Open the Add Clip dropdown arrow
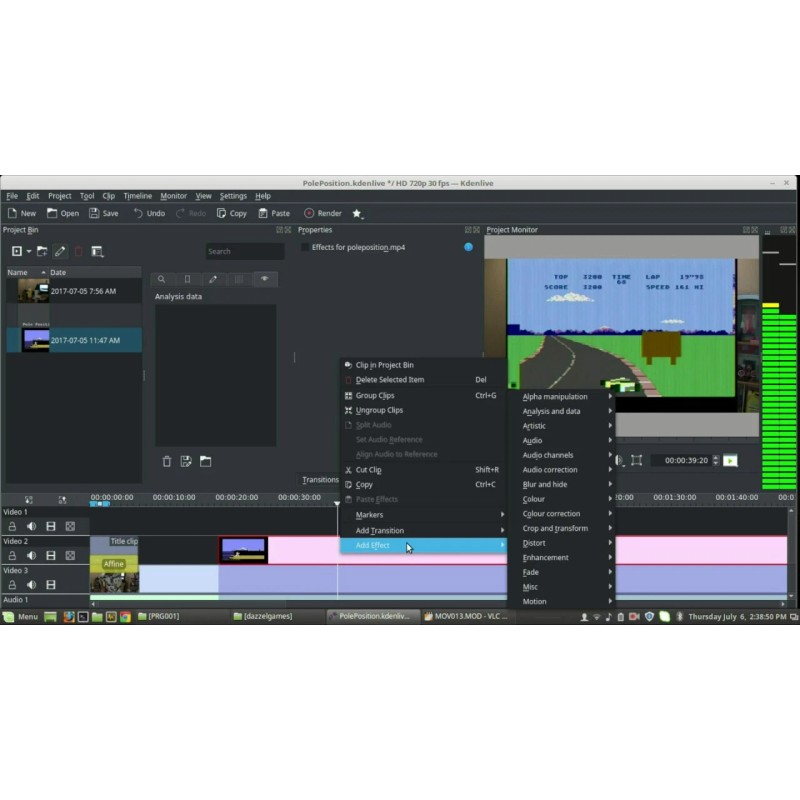Image resolution: width=800 pixels, height=800 pixels. 29,251
